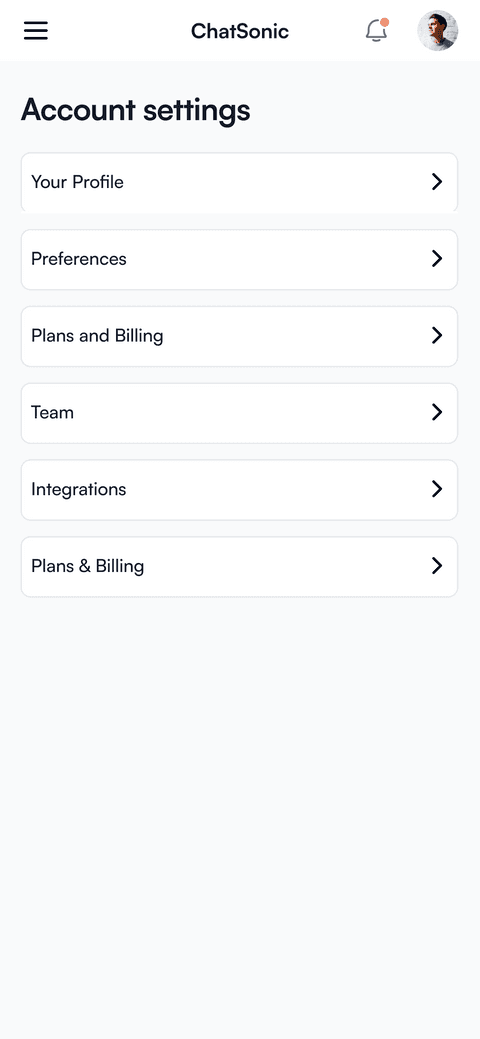
Task: Tap the arrow icon beside Integrations
Action: [437, 489]
